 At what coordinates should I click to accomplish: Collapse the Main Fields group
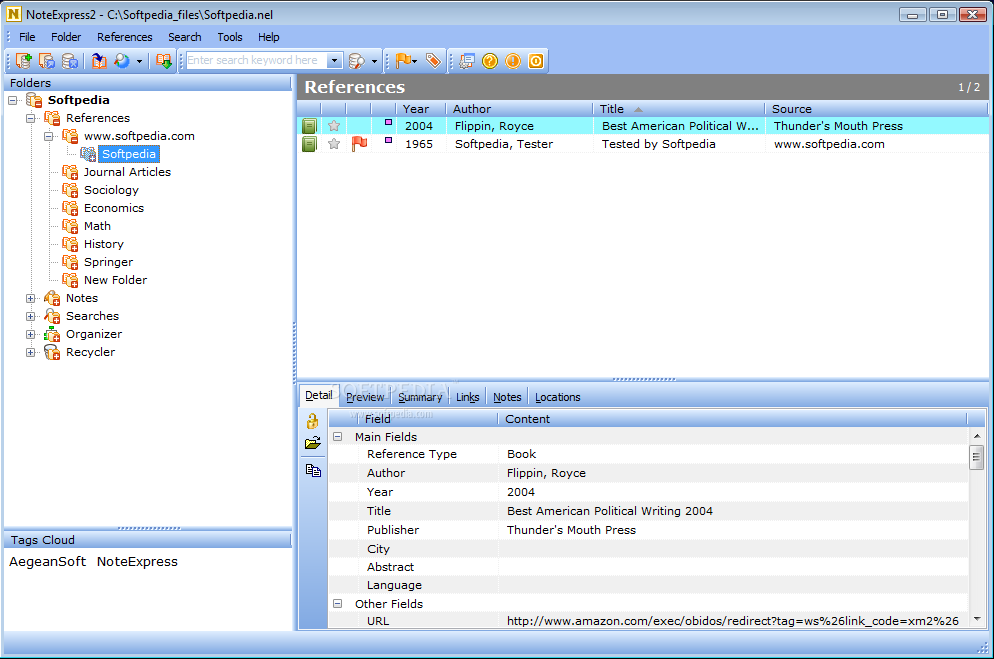(338, 437)
